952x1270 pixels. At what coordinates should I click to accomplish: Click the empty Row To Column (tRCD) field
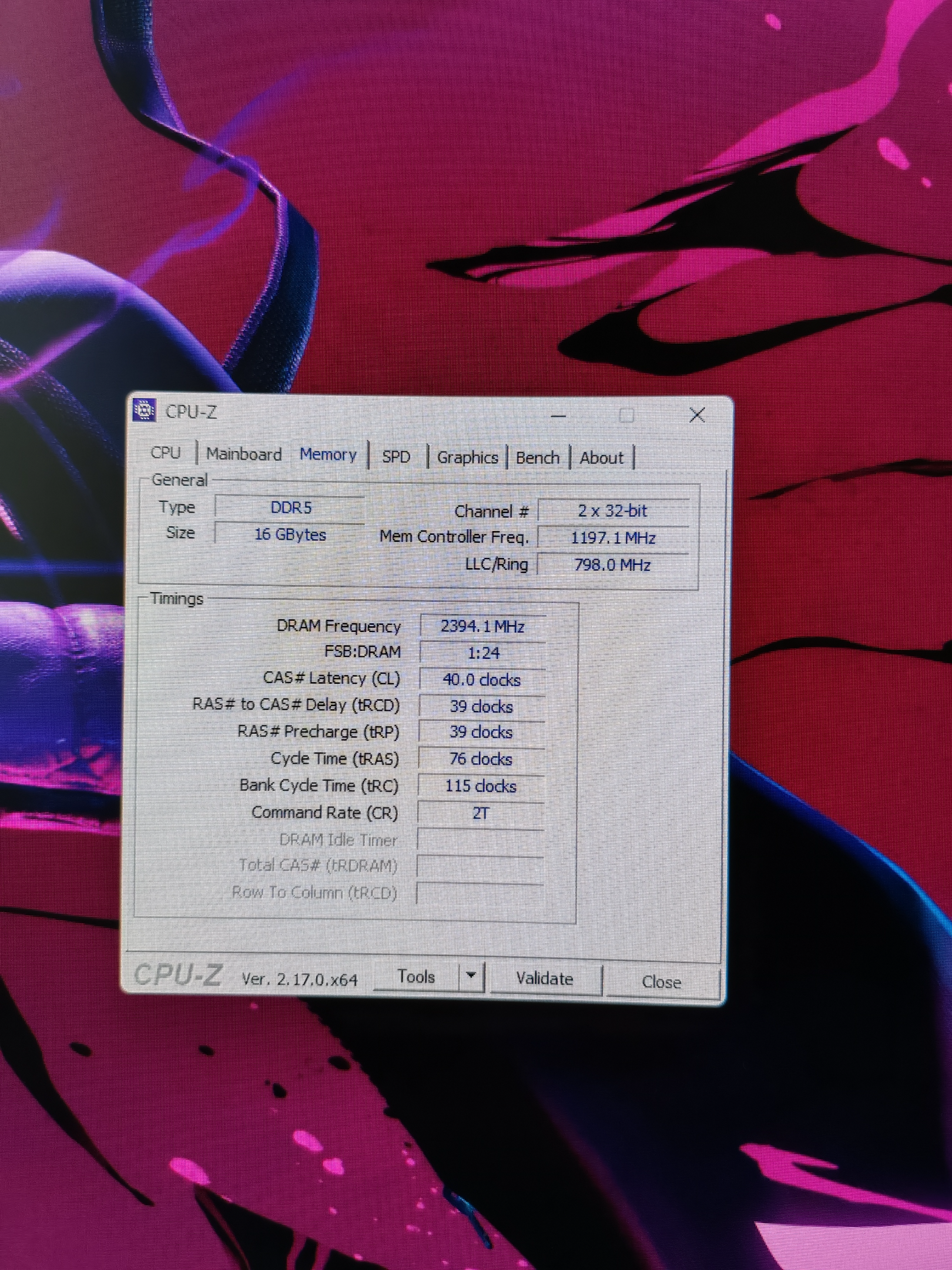pos(480,893)
